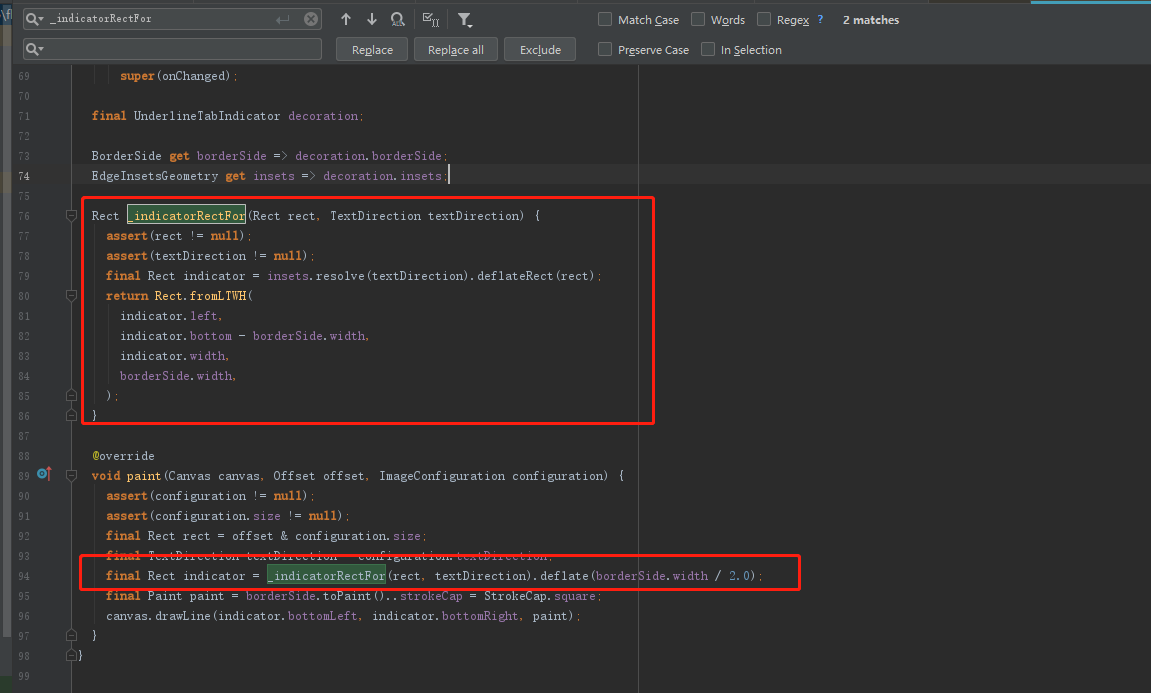Click highlighted _indicatorRectFor on line 94

click(326, 576)
